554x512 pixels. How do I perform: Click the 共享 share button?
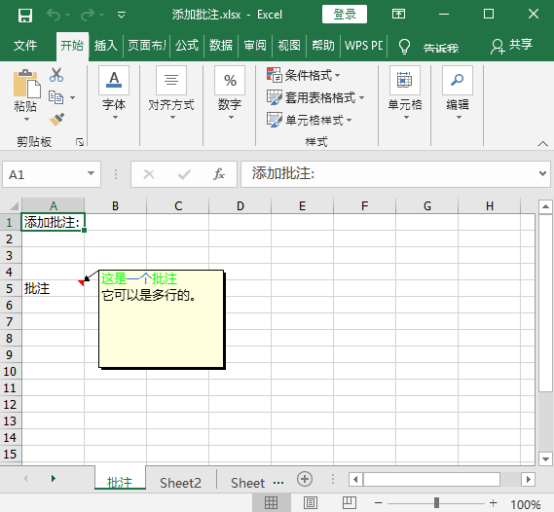coord(511,45)
